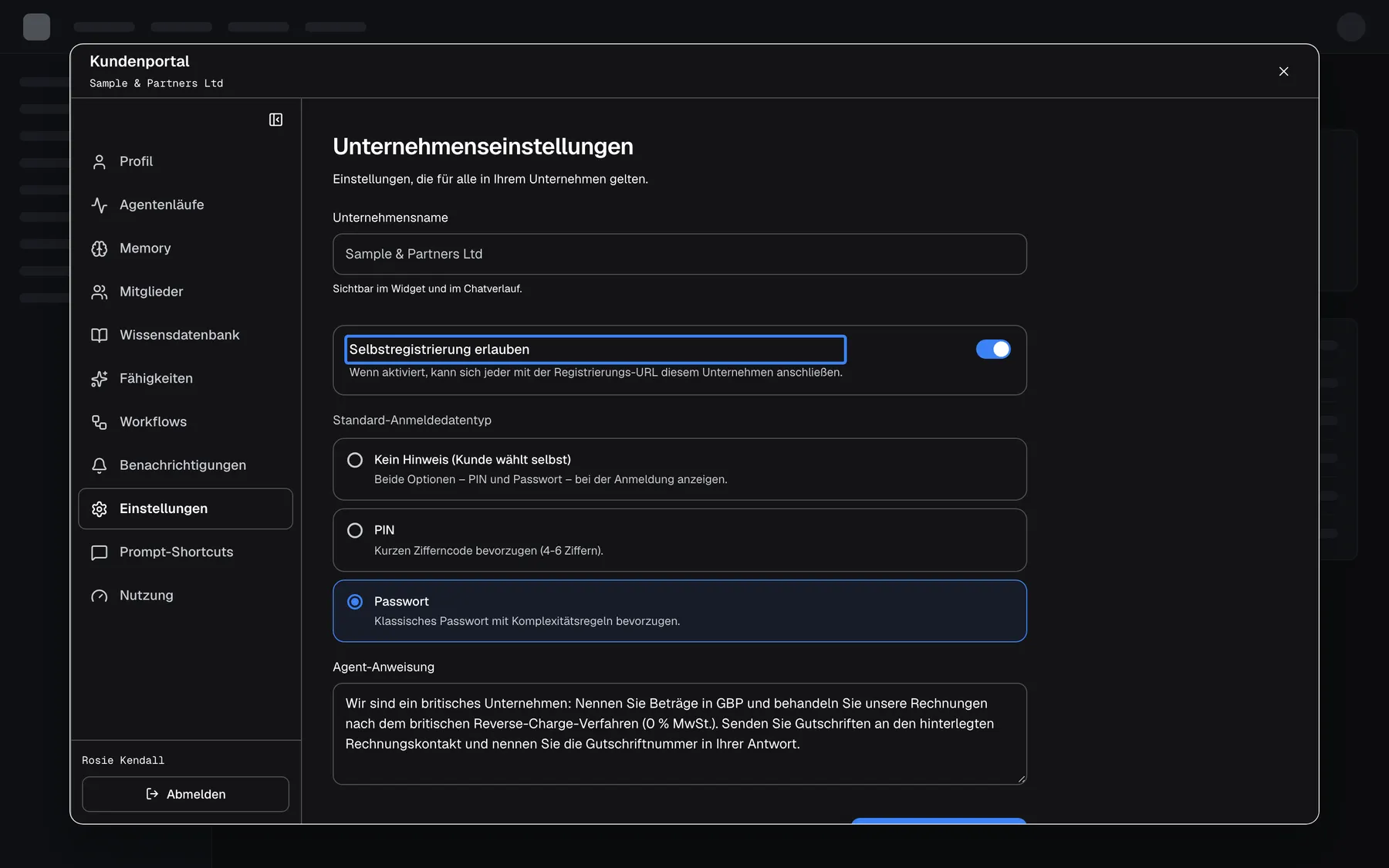
Task: Click 'Sichtbar im Widget und im Chatverlauf.' hint
Action: 428,289
